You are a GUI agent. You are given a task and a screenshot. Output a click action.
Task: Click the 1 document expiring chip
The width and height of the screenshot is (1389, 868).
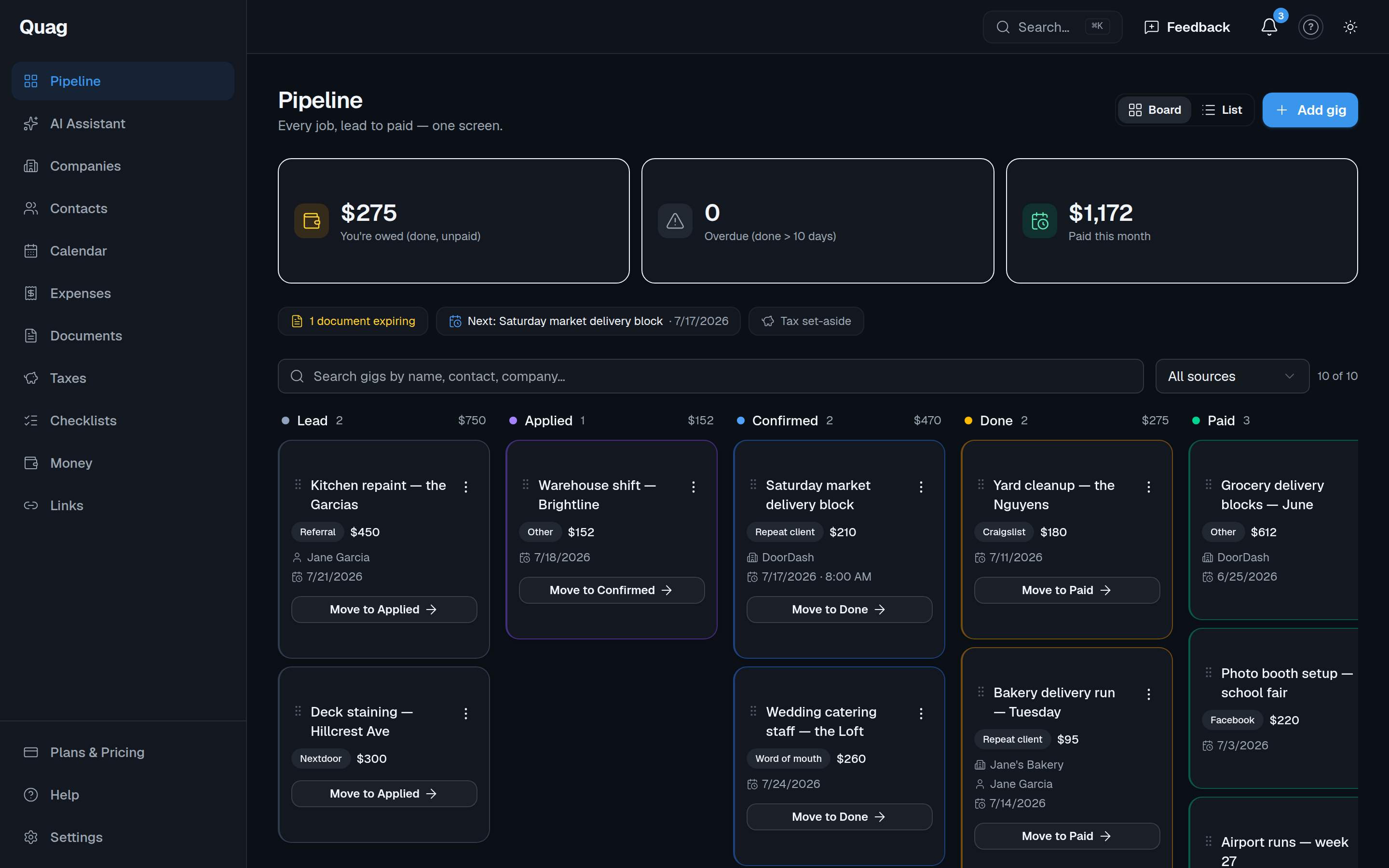pos(353,321)
